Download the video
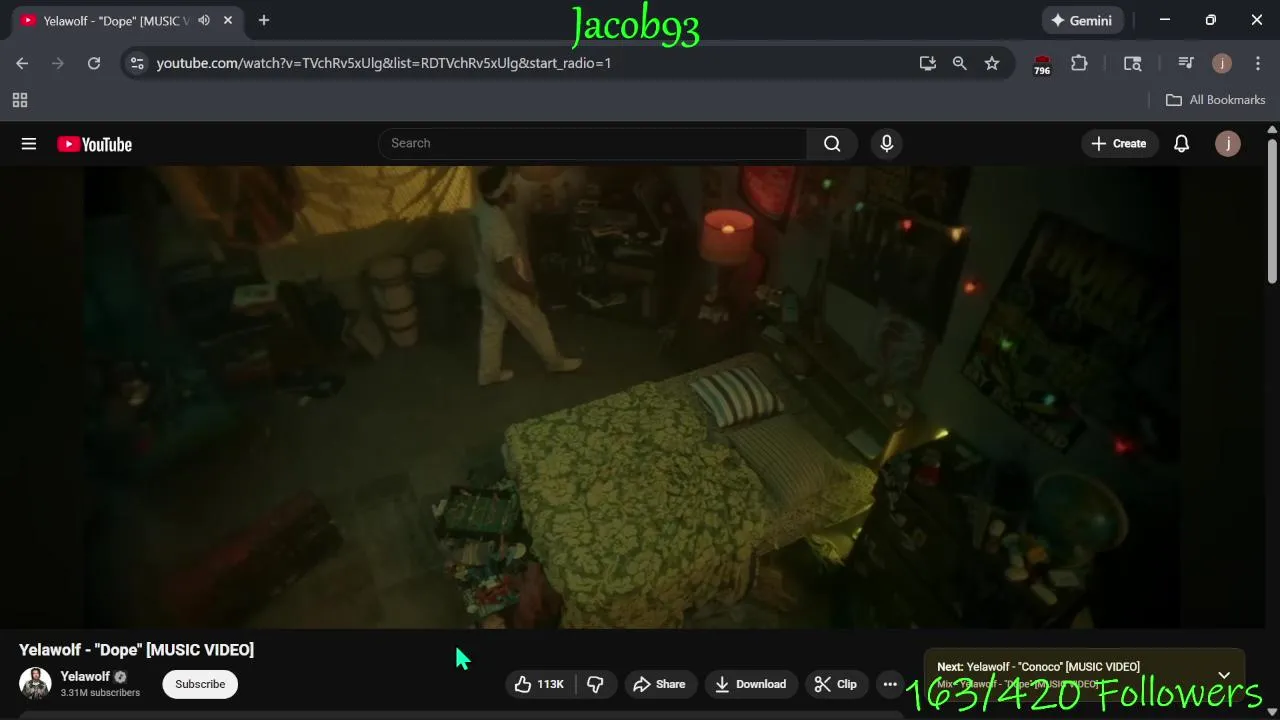1280x720 pixels. 751,684
